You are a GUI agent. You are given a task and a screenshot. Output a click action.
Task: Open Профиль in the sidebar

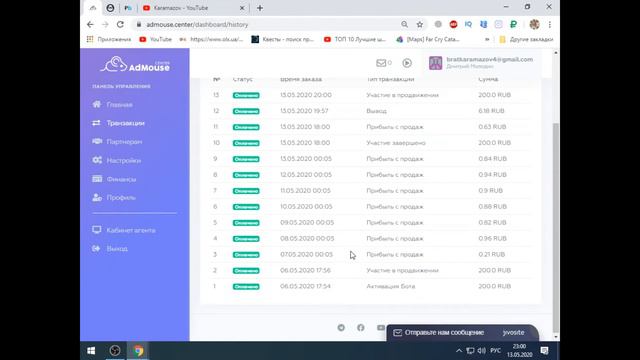click(x=121, y=198)
